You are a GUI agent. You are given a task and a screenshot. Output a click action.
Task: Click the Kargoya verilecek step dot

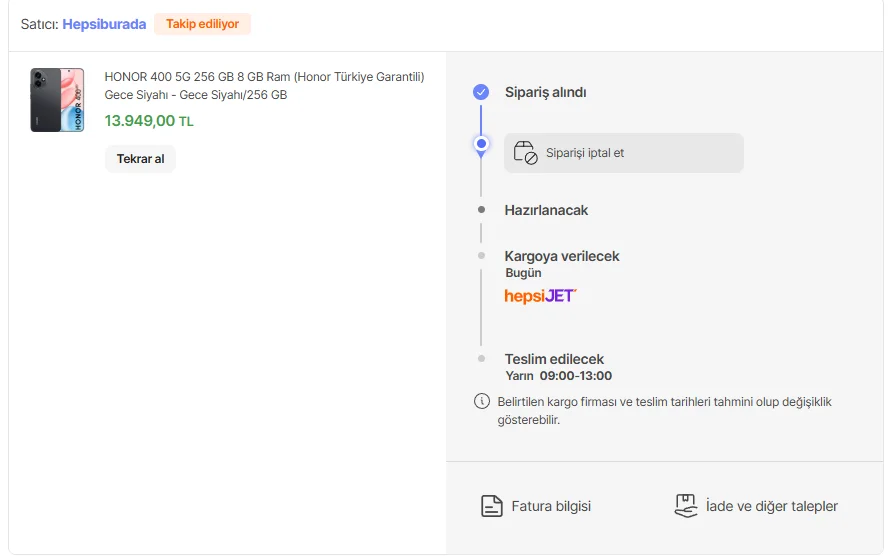(481, 256)
